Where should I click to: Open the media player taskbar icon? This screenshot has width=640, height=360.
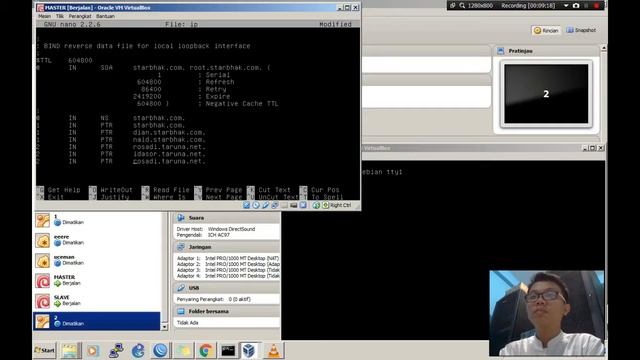pyautogui.click(x=93, y=351)
